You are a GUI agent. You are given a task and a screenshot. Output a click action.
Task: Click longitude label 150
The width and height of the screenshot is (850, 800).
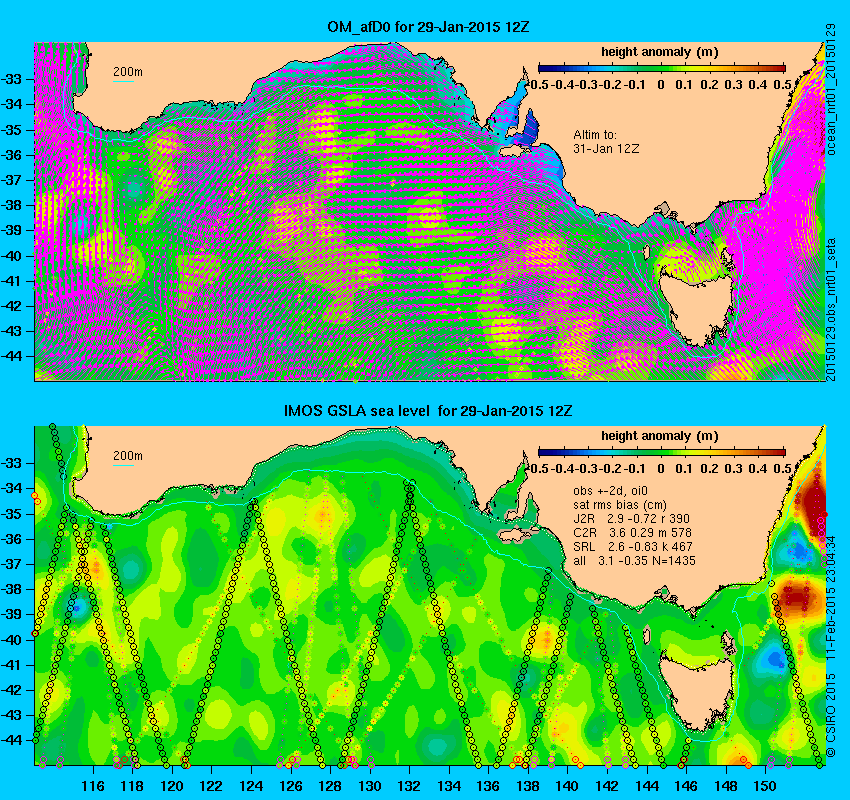765,786
